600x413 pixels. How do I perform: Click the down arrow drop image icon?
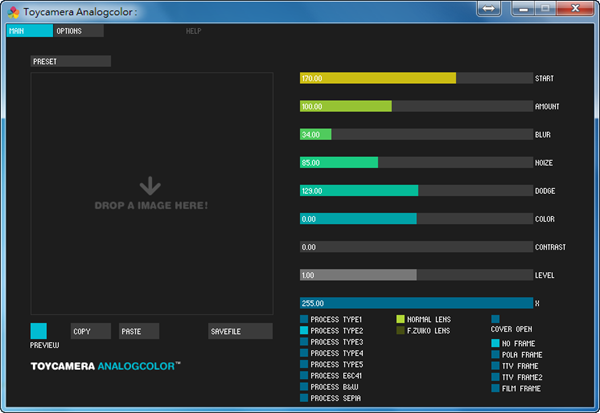150,186
